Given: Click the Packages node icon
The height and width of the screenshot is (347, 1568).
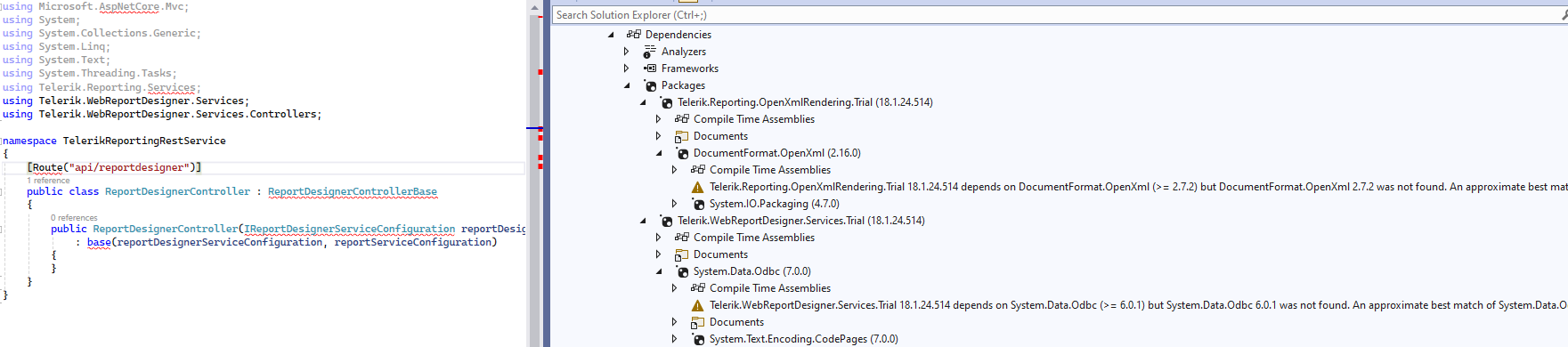Looking at the screenshot, I should coord(649,85).
